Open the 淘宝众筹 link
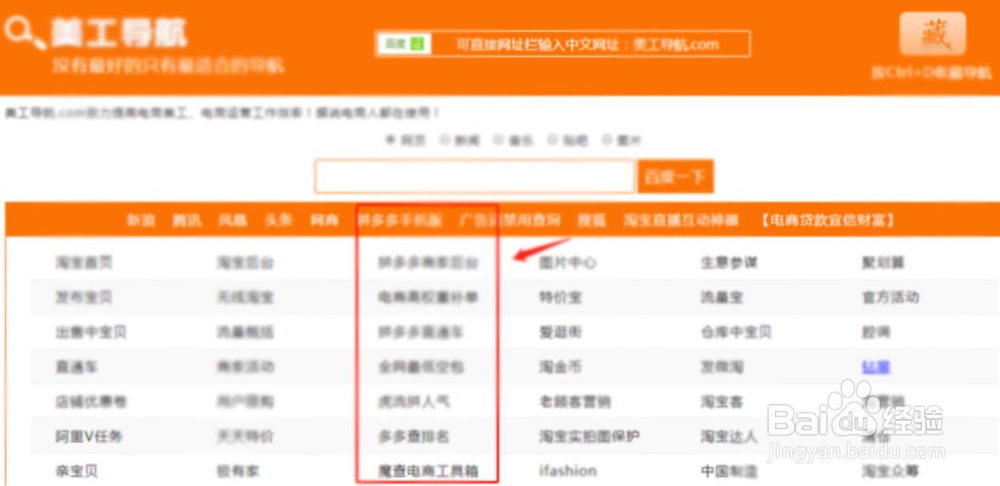Image resolution: width=1000 pixels, height=486 pixels. point(890,472)
